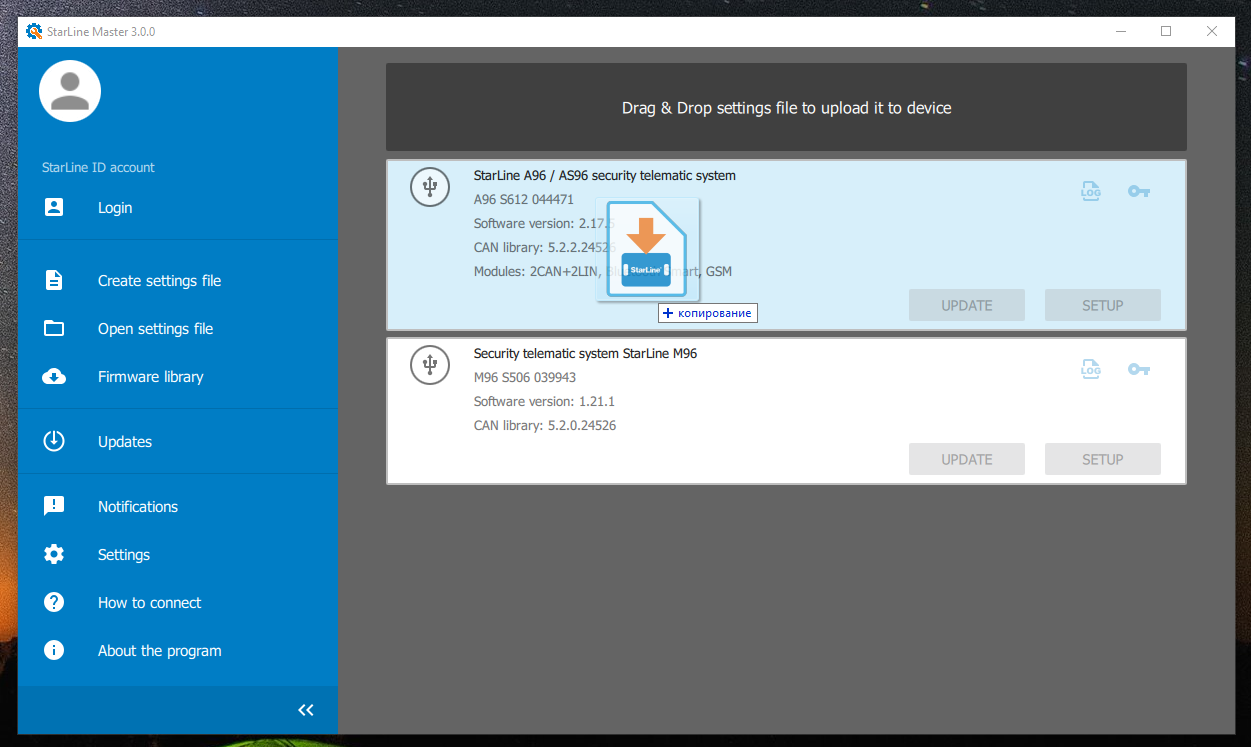Click the dragged StarLine settings file icon
1251x747 pixels.
coord(647,248)
